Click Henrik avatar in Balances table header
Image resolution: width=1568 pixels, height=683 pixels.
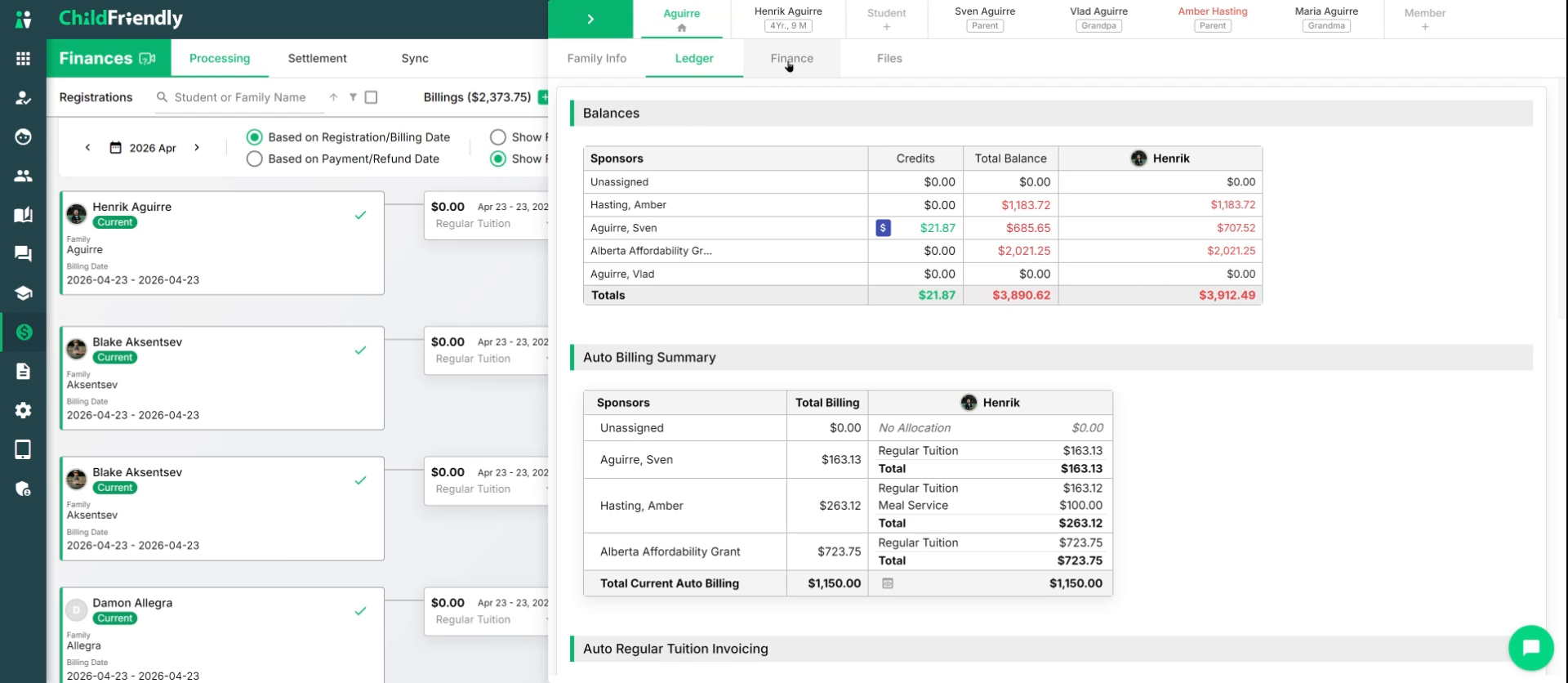tap(1138, 158)
